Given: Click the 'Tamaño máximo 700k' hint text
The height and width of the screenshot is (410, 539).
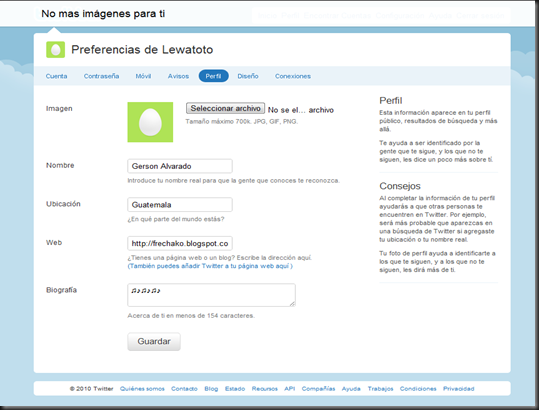Looking at the screenshot, I should coord(242,121).
